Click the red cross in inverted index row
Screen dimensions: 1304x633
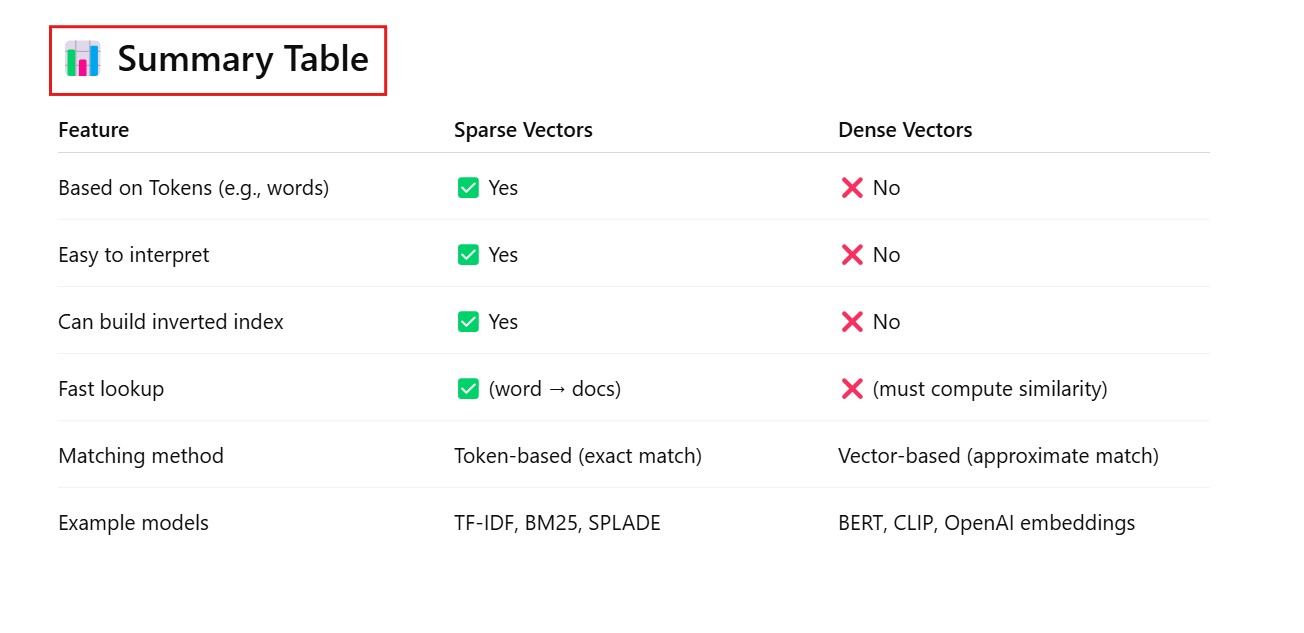coord(852,322)
